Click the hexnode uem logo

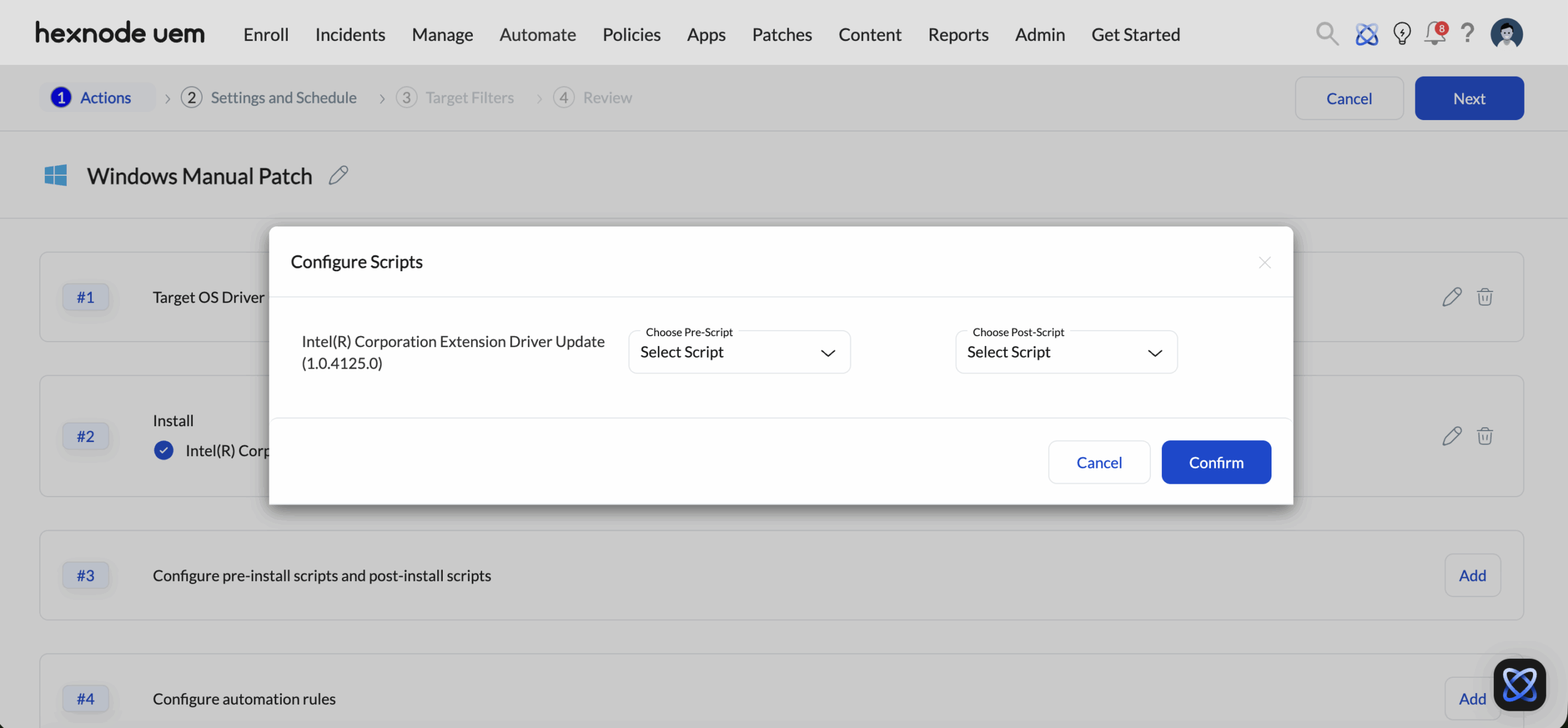[120, 33]
